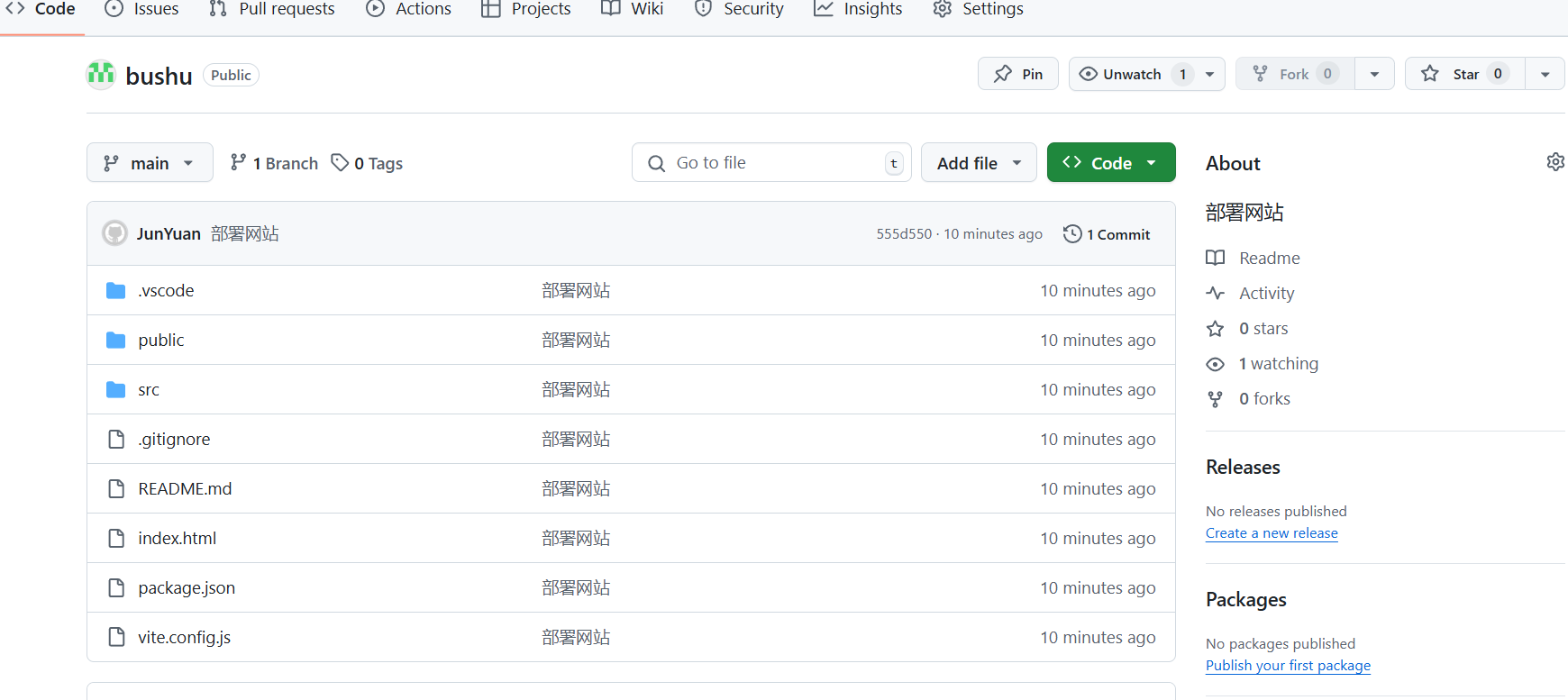Jump to the Readme link
Screen dimensions: 1568x700
[1270, 258]
